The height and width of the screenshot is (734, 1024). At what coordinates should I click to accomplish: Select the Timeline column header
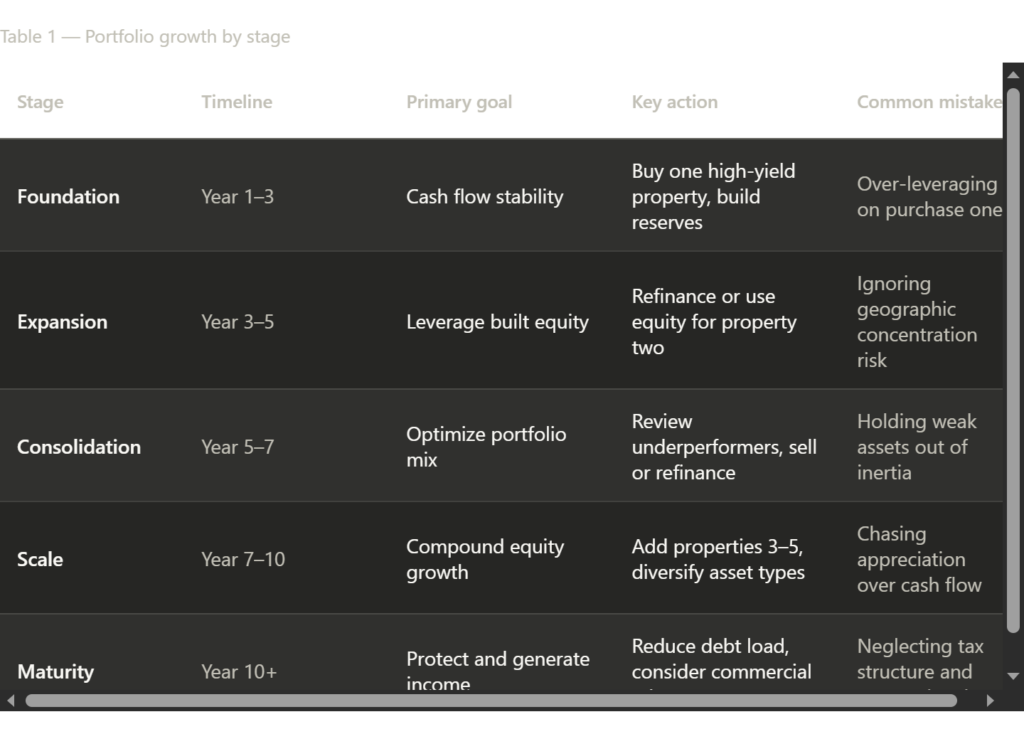[x=237, y=102]
